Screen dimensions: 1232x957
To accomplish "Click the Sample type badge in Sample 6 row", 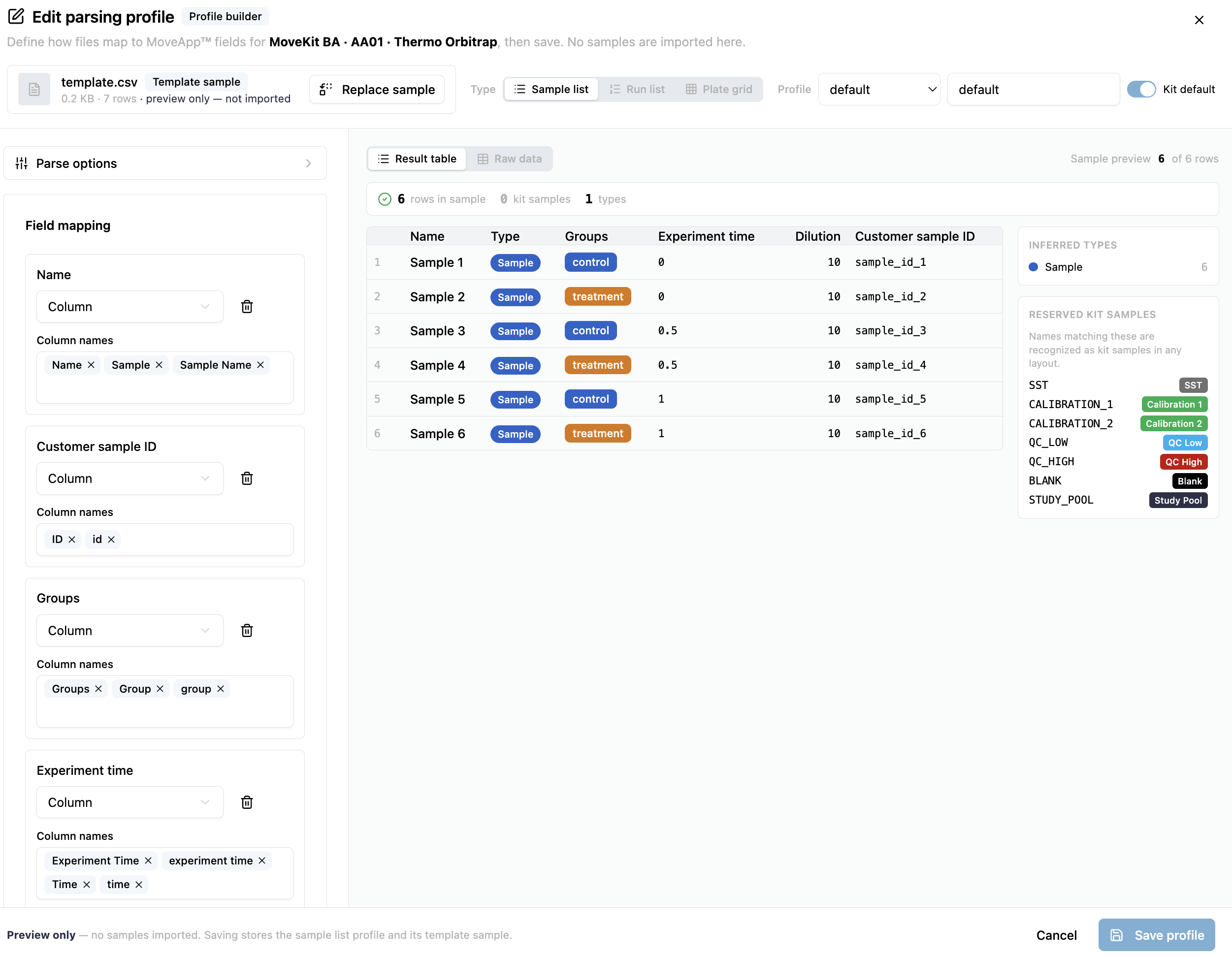I will tap(515, 434).
